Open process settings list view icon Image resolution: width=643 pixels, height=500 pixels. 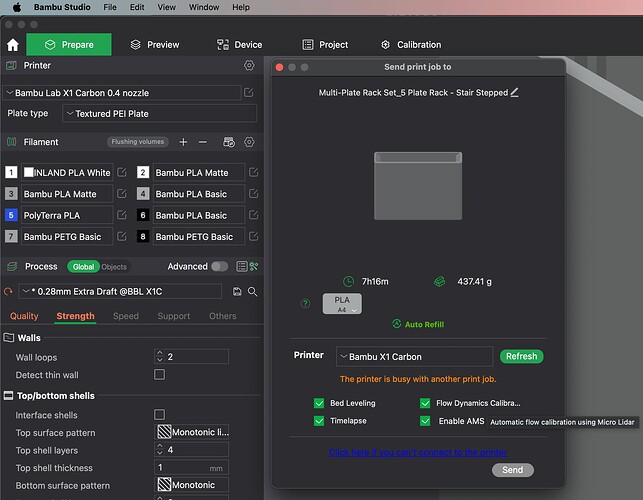click(242, 267)
